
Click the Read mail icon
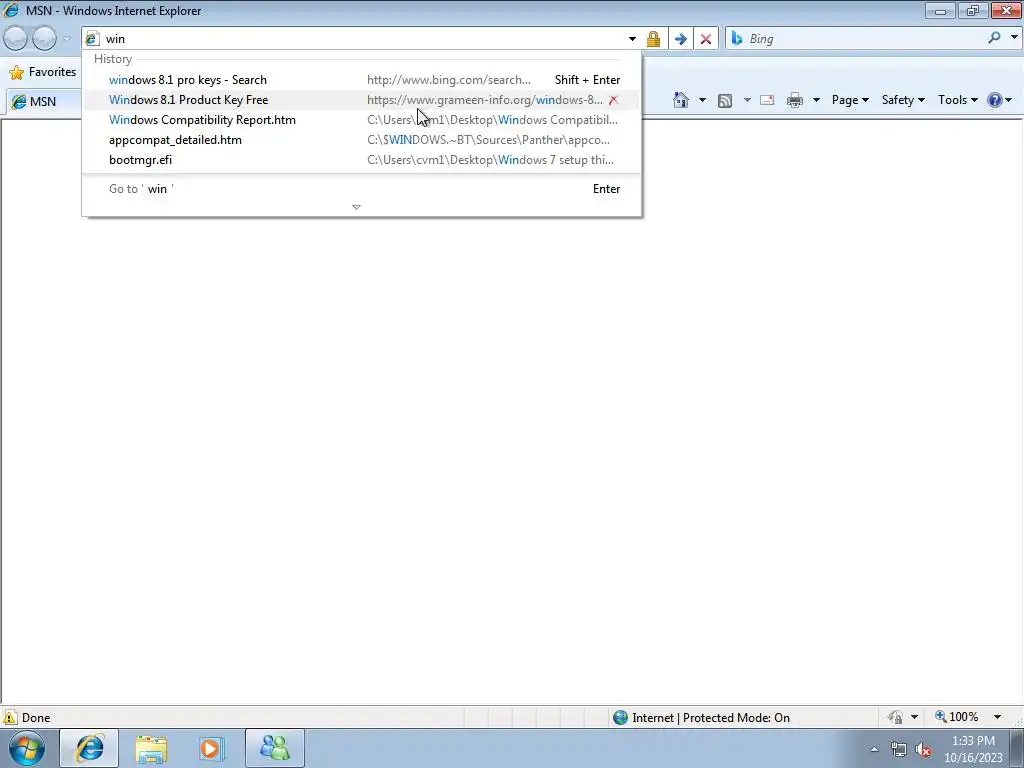tap(767, 100)
